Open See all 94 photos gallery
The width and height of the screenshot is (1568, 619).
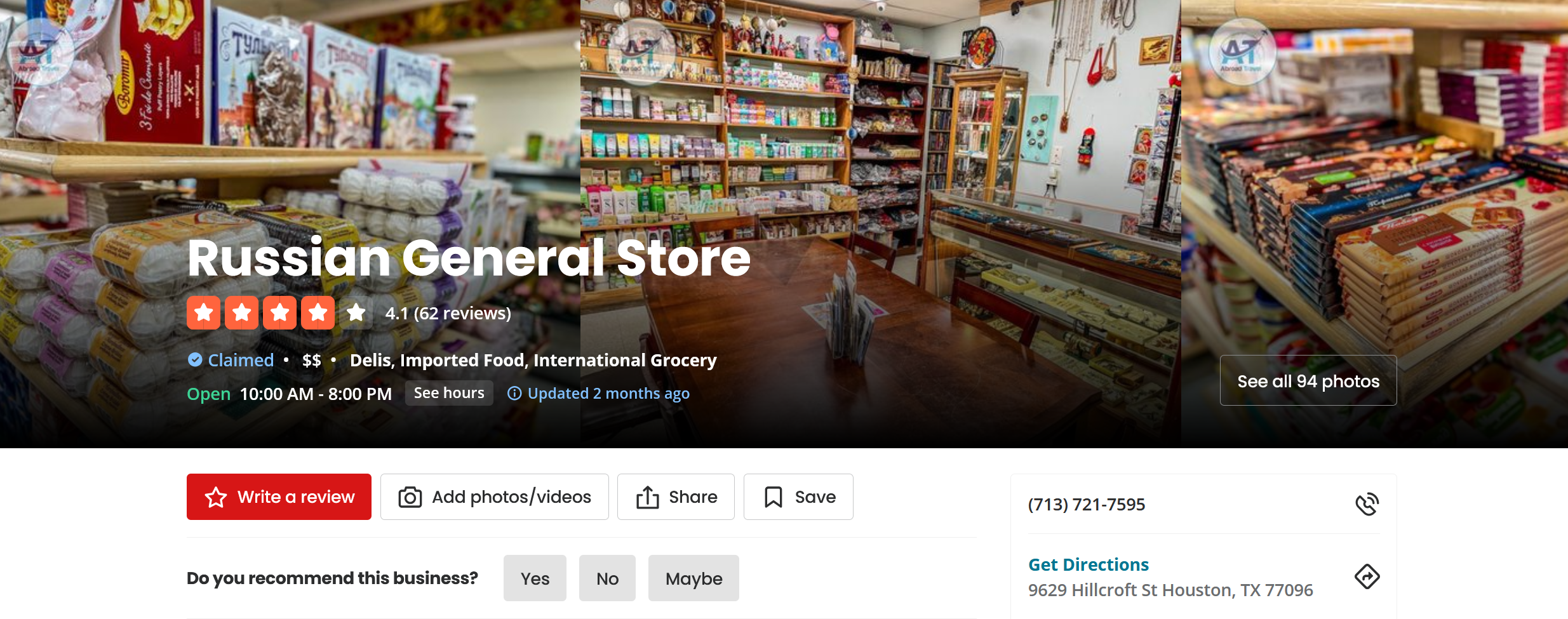click(x=1308, y=381)
